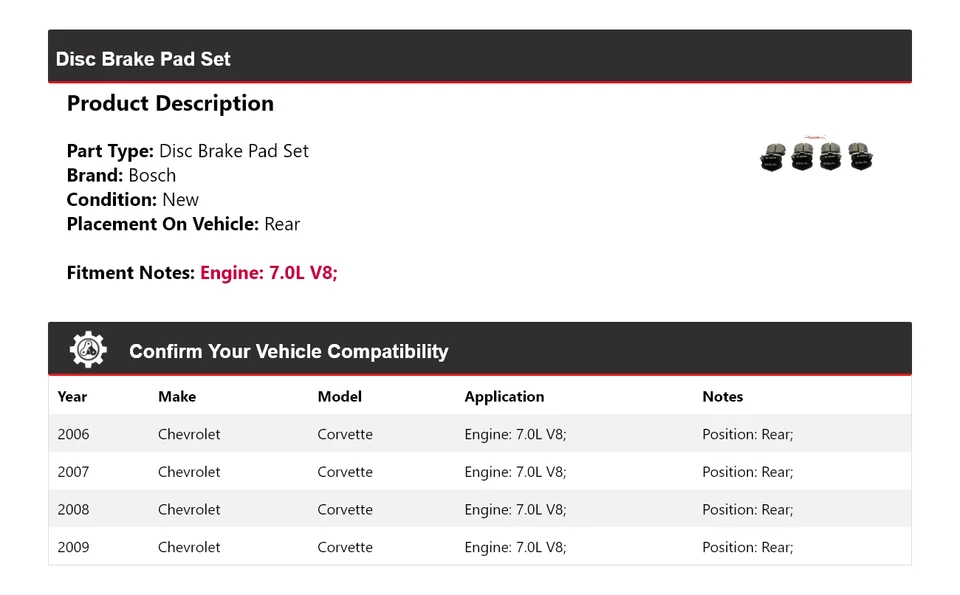The height and width of the screenshot is (595, 960).
Task: Open the brake pad product thumbnail
Action: (817, 155)
